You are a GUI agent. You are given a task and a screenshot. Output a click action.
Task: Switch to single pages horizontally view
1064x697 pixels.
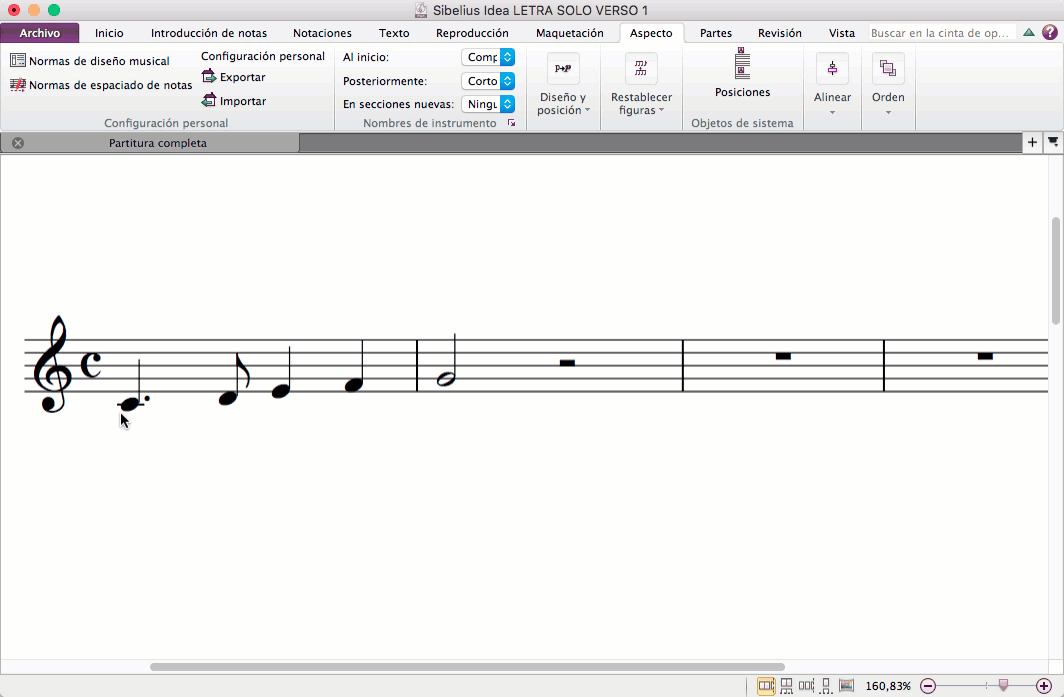[x=806, y=686]
